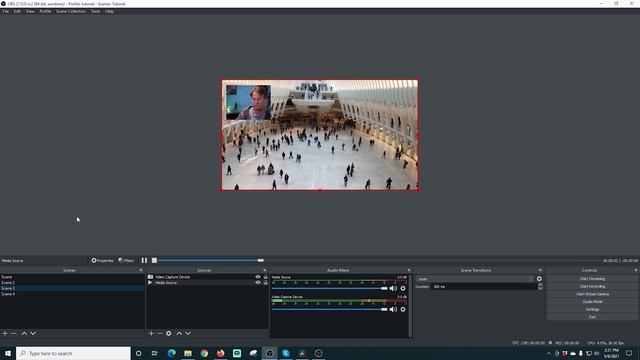
Task: Click Start Recording
Action: (592, 287)
